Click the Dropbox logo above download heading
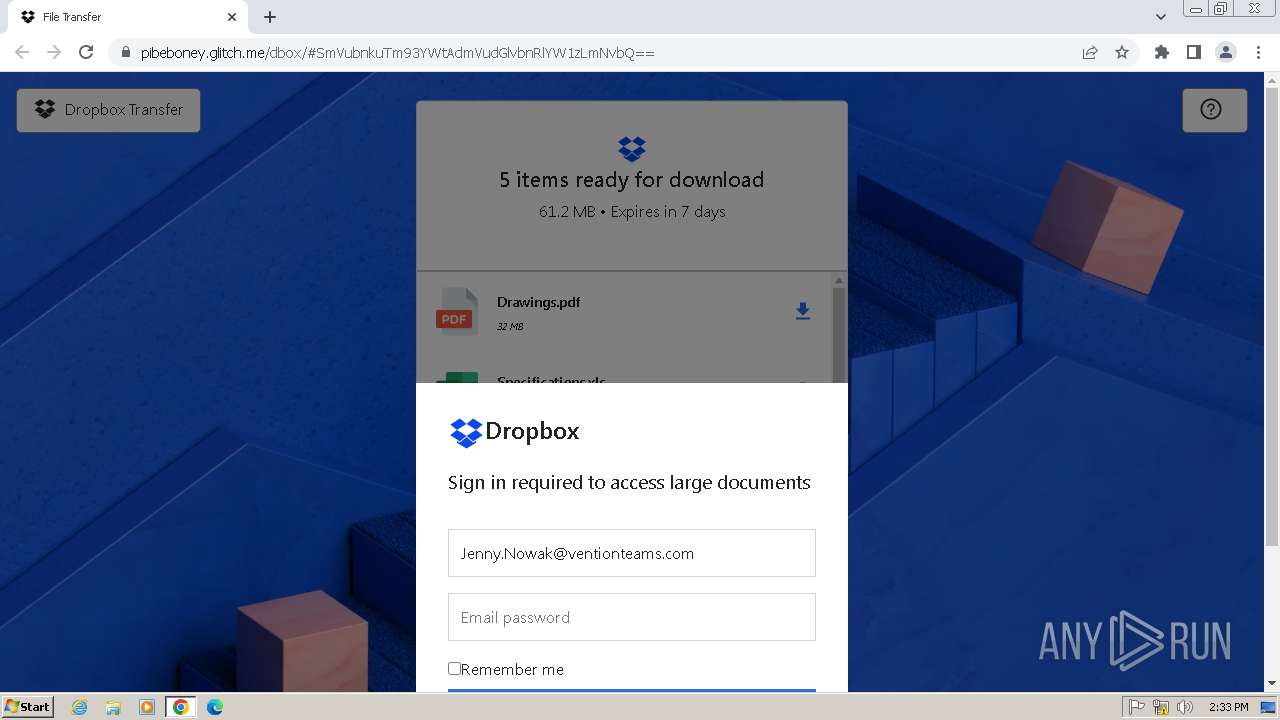The width and height of the screenshot is (1280, 720). (x=632, y=149)
